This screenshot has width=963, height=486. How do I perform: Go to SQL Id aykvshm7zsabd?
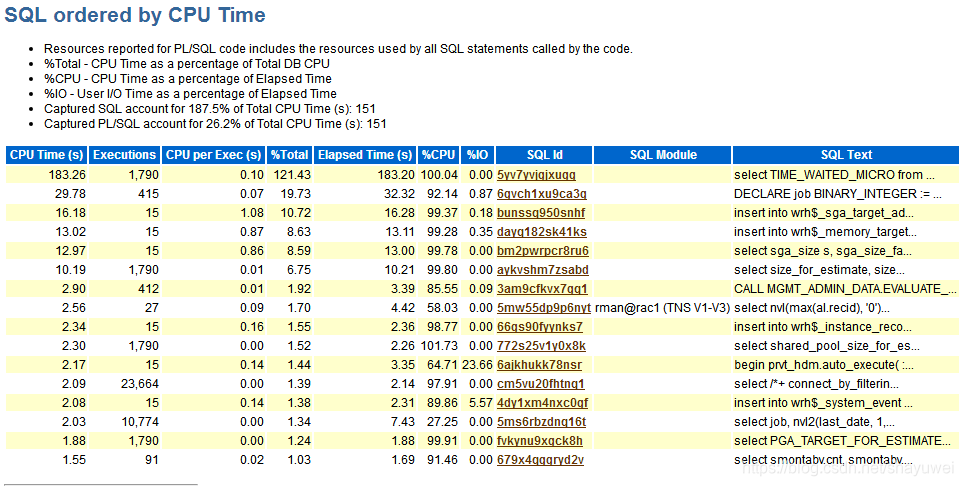click(543, 270)
